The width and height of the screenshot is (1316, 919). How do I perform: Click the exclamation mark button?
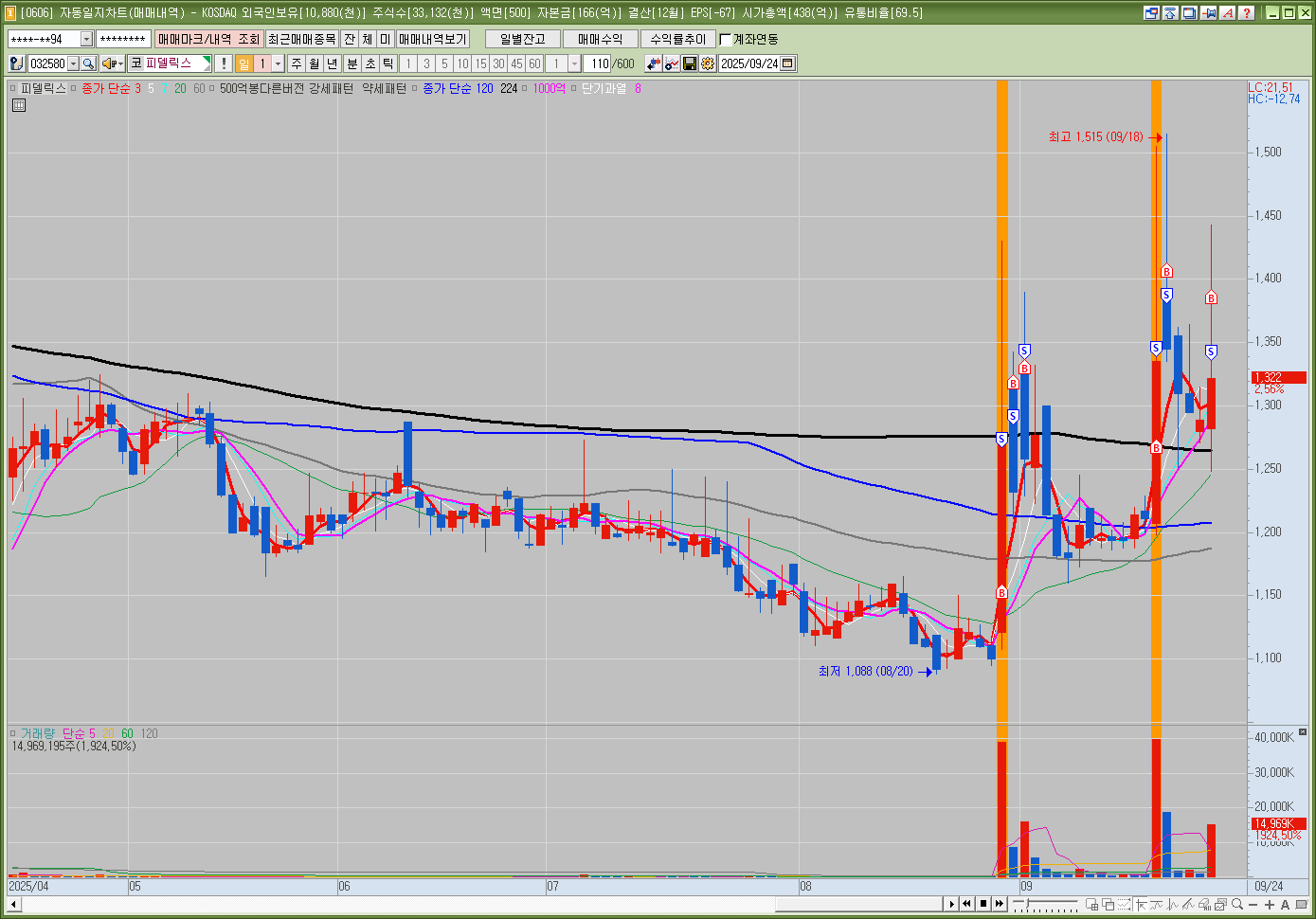pyautogui.click(x=223, y=63)
